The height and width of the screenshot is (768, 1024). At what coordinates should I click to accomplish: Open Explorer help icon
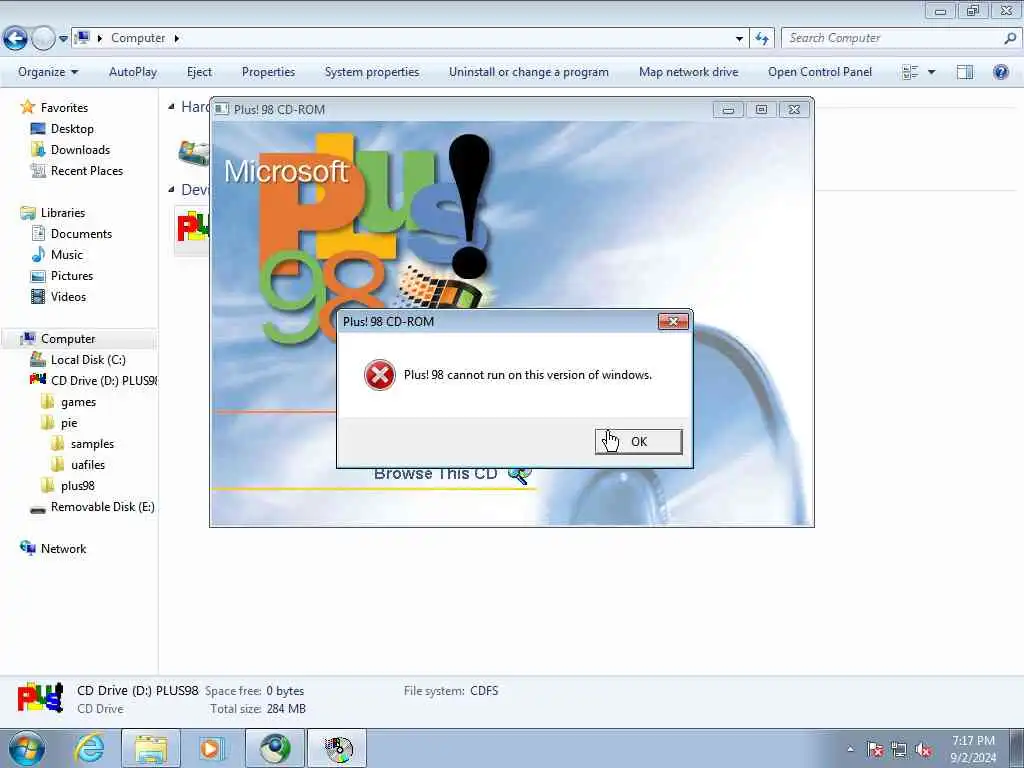1000,72
